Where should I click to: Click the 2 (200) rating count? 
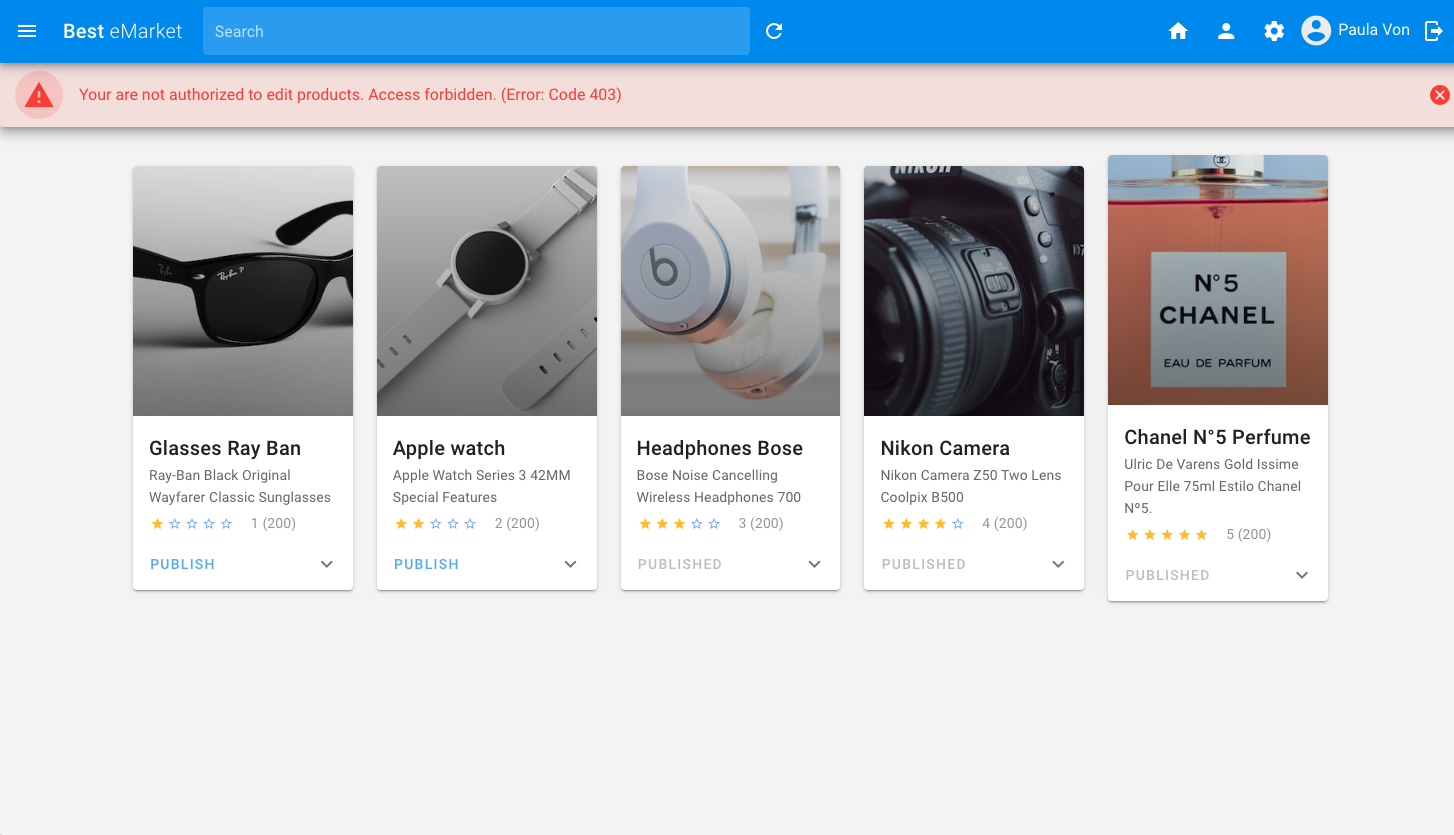pos(517,523)
